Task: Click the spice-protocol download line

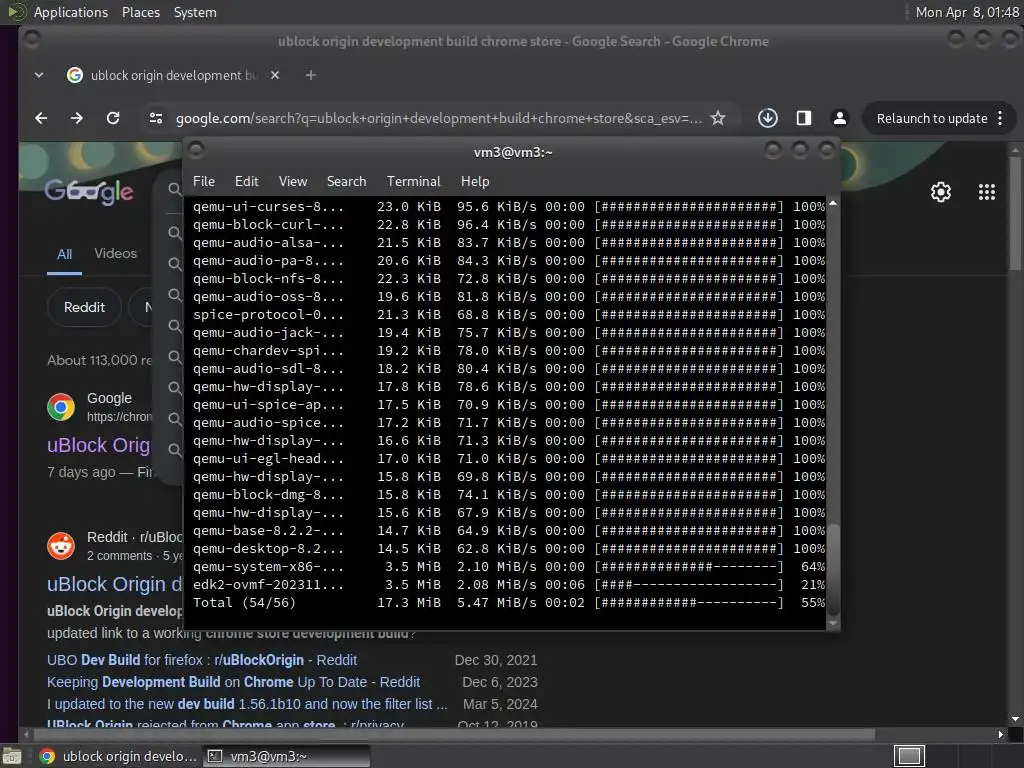Action: 509,315
